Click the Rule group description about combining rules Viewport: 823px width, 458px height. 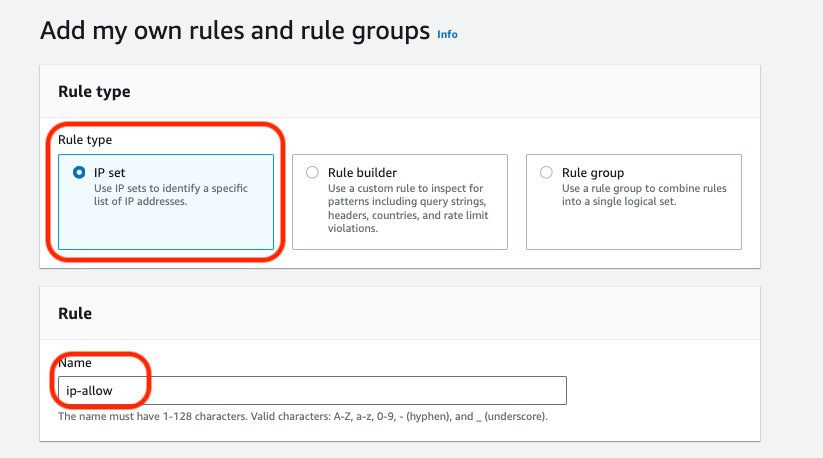point(644,194)
